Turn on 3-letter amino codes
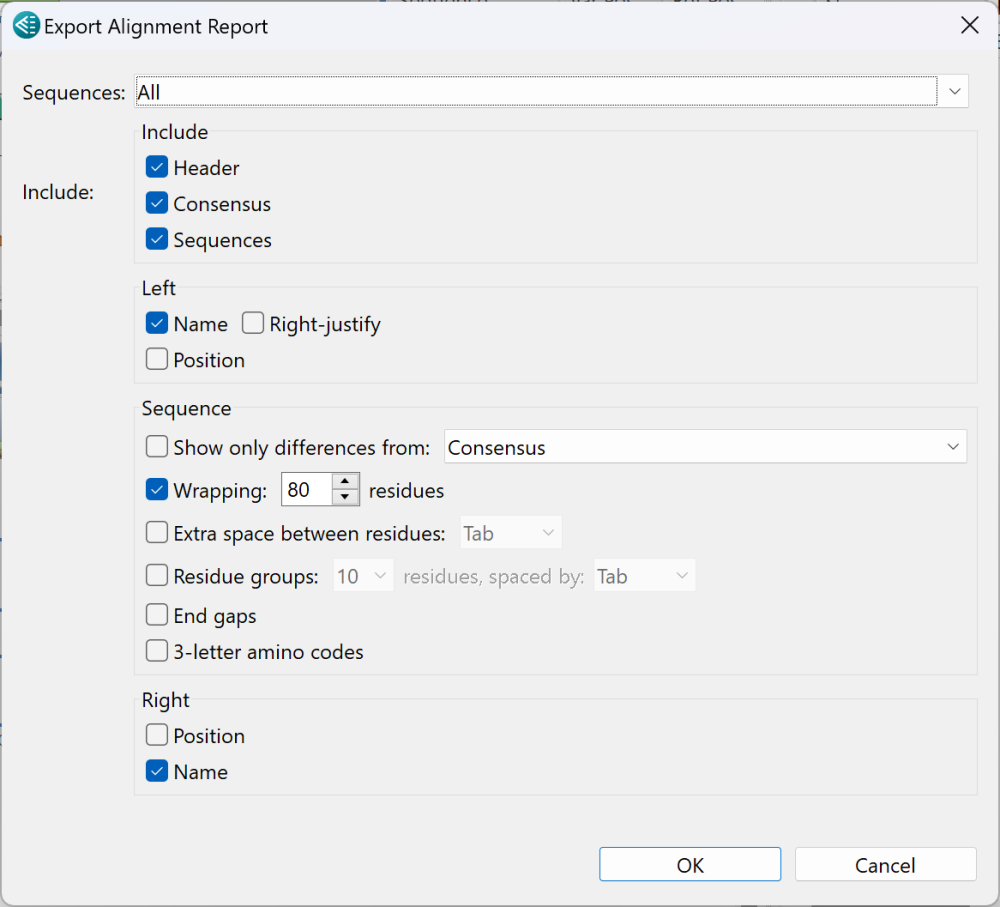The height and width of the screenshot is (907, 1000). (x=156, y=651)
